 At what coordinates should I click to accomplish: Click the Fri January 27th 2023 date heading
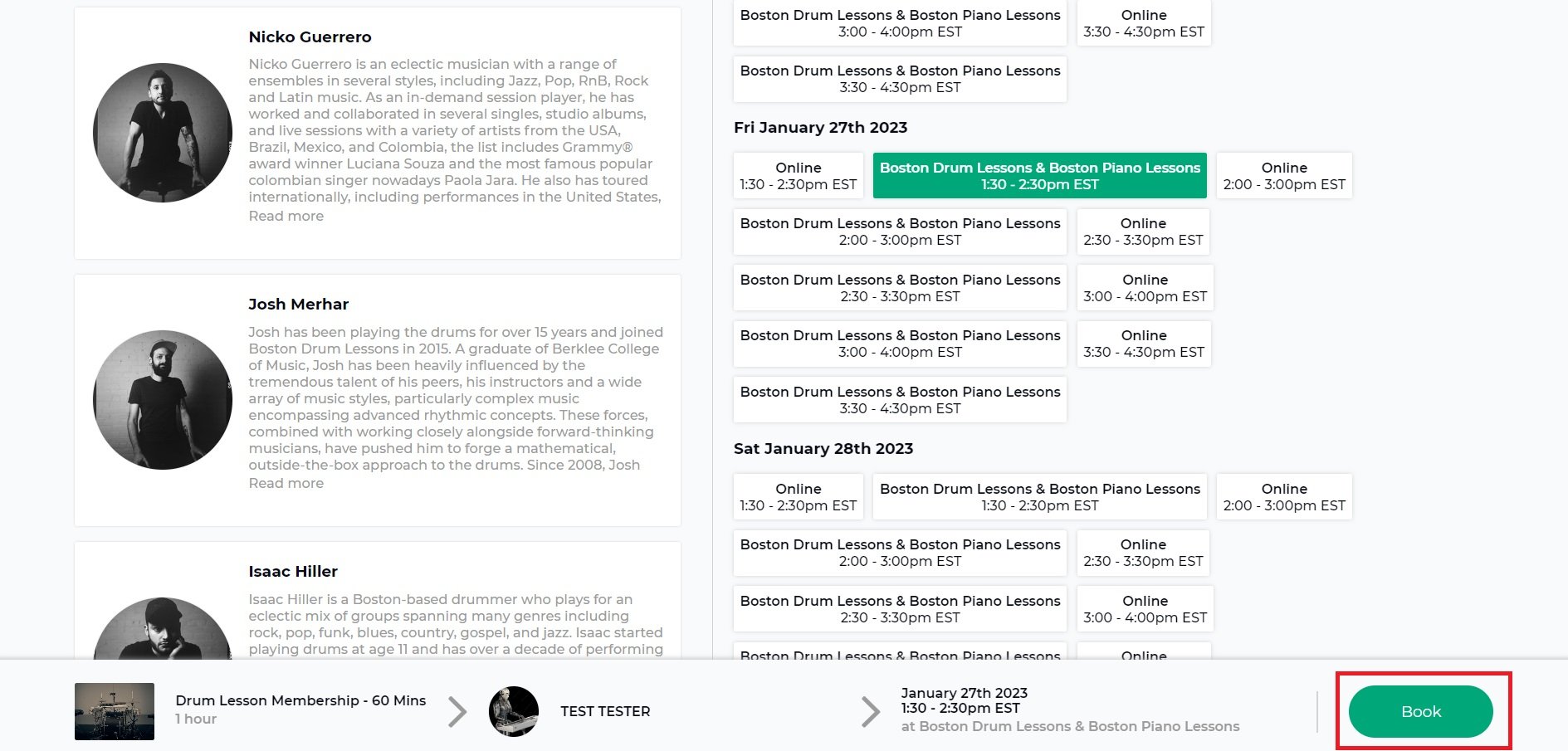tap(820, 127)
